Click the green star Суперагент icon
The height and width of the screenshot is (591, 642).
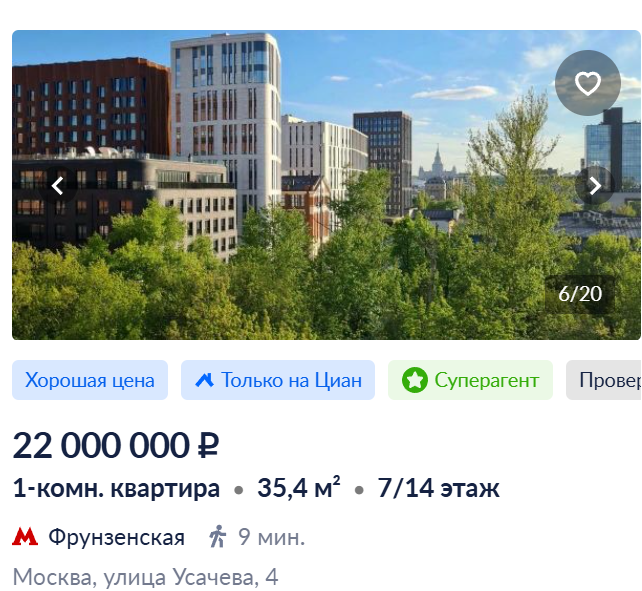pos(415,380)
